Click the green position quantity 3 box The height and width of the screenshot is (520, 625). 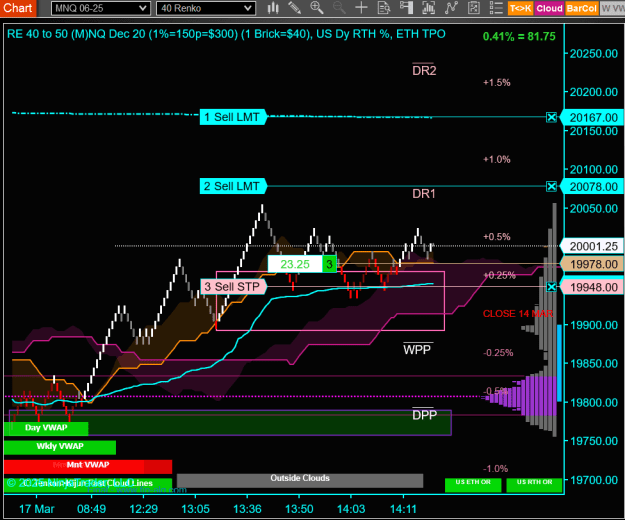click(329, 264)
